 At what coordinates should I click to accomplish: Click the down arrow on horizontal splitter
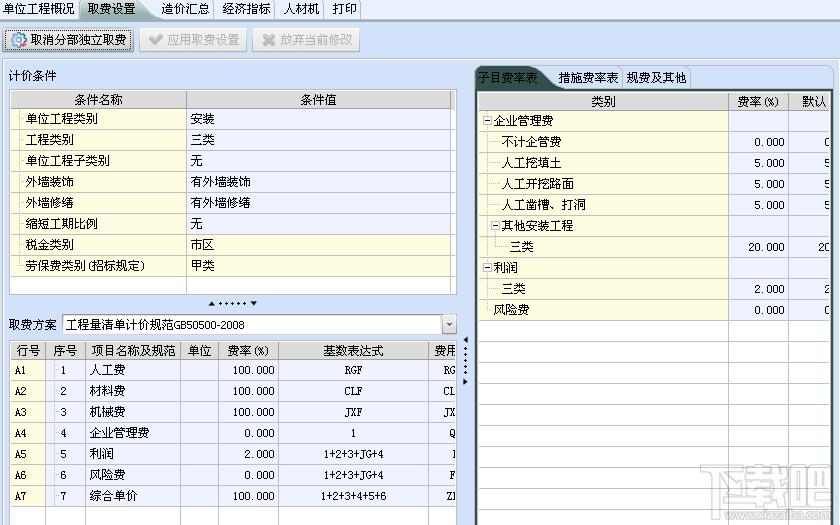(254, 303)
